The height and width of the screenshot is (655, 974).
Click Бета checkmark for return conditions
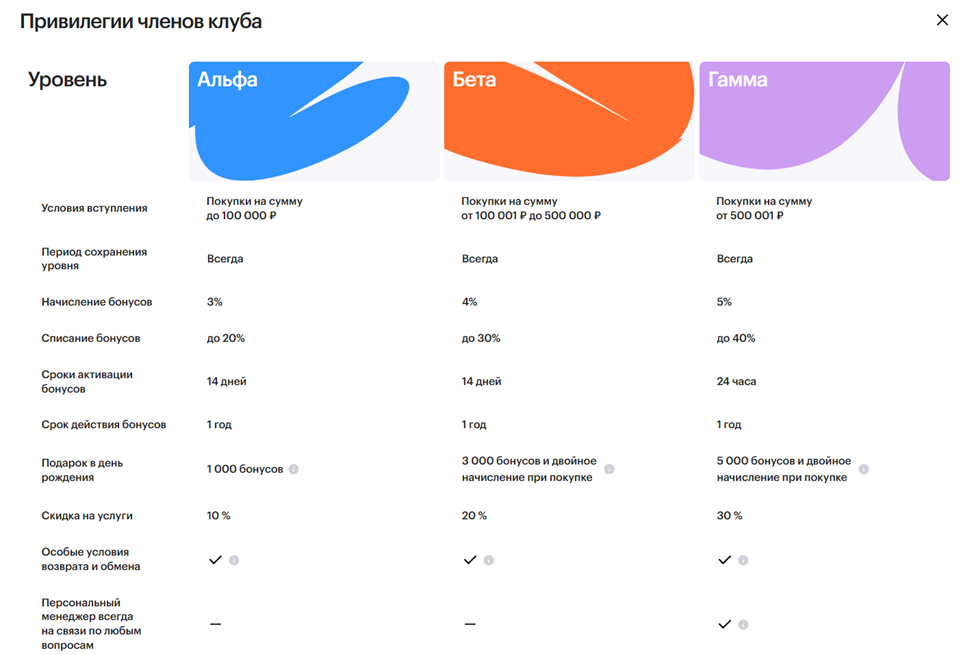(x=470, y=560)
